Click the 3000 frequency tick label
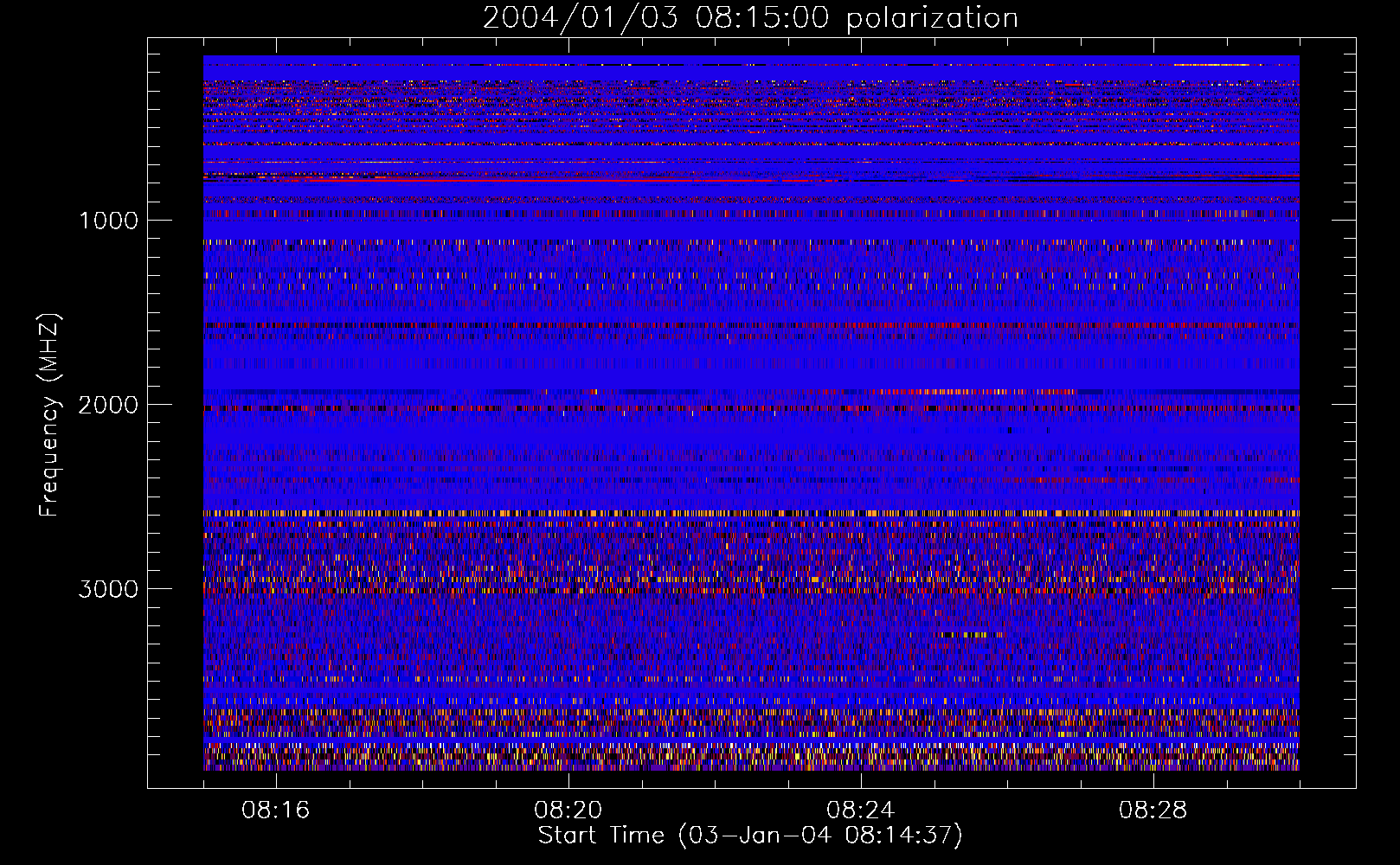Viewport: 1400px width, 865px height. pyautogui.click(x=108, y=589)
